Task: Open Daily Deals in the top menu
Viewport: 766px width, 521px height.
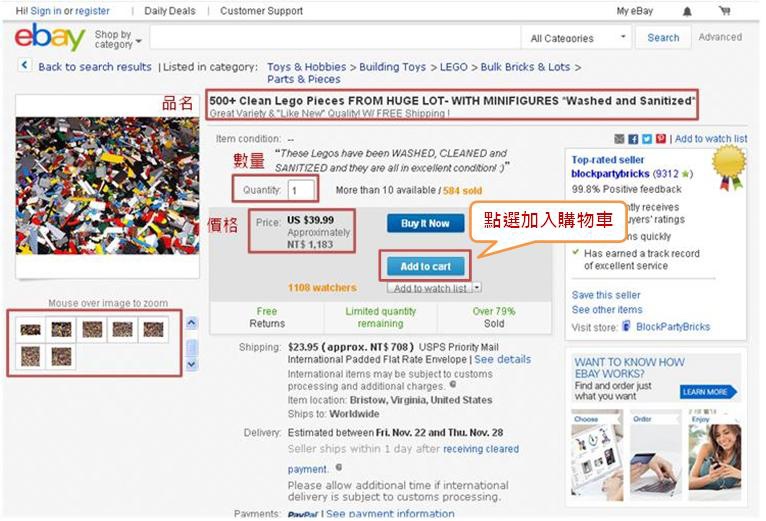Action: click(x=170, y=11)
